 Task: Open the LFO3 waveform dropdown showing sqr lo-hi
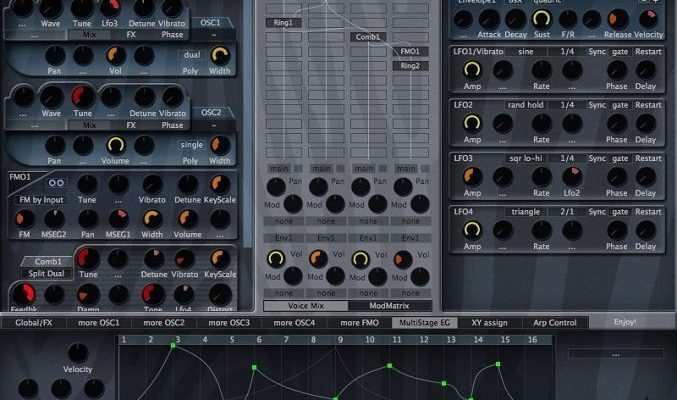[525, 158]
